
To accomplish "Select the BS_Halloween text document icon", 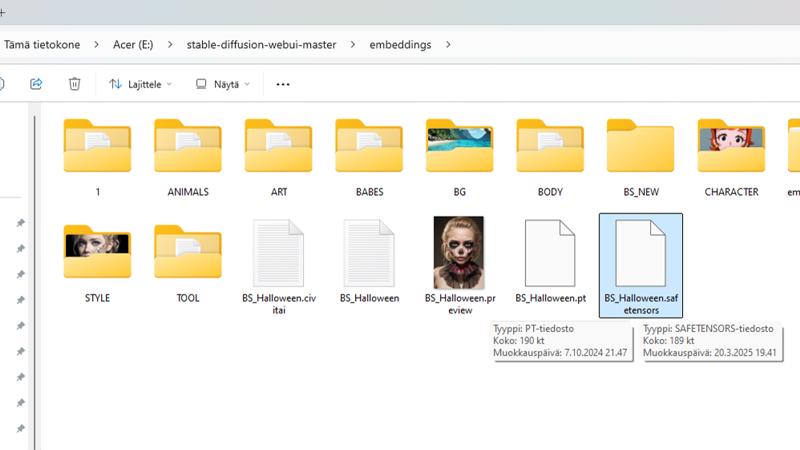I will tap(369, 253).
